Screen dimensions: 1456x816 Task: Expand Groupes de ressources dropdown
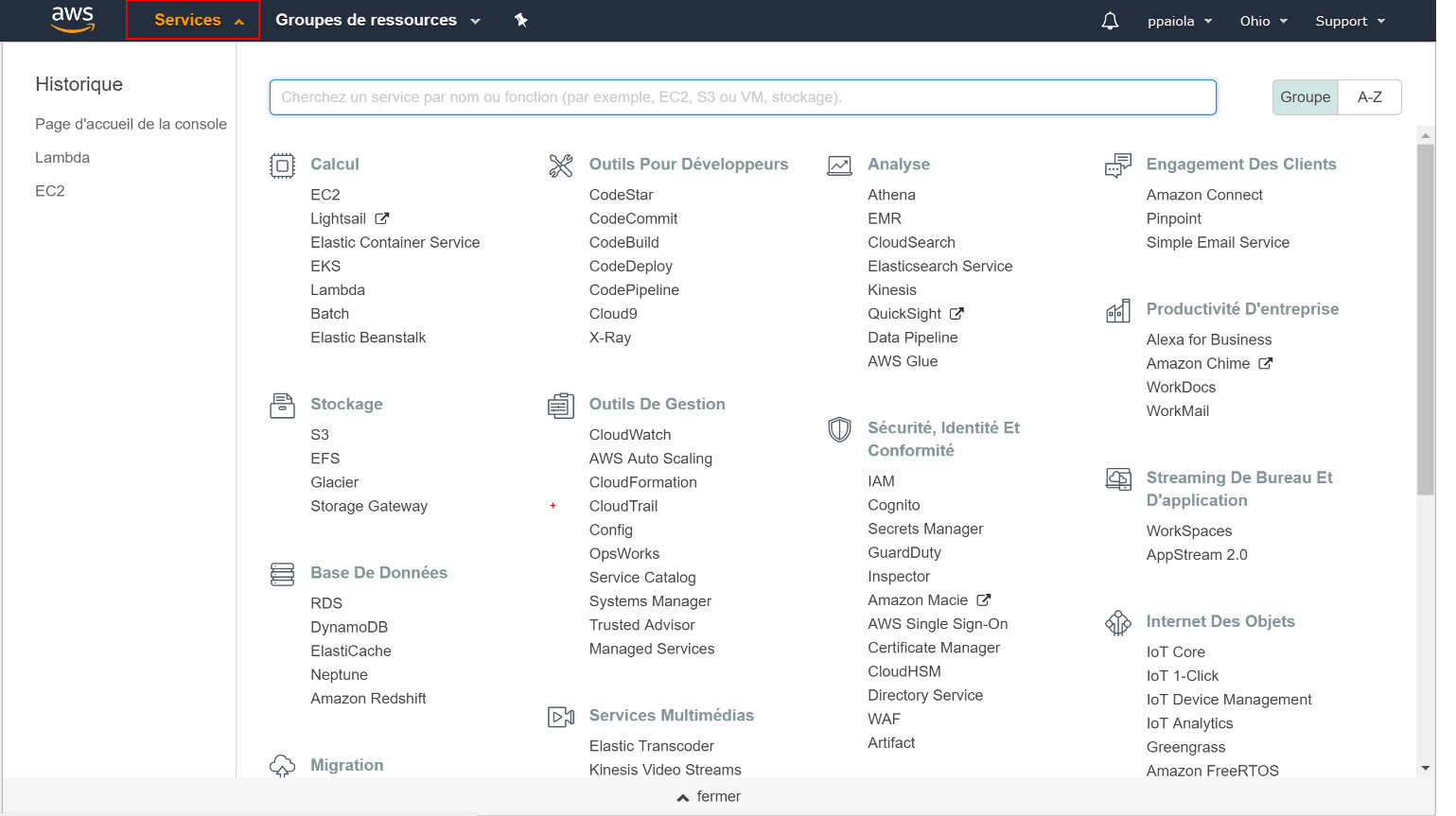(377, 20)
